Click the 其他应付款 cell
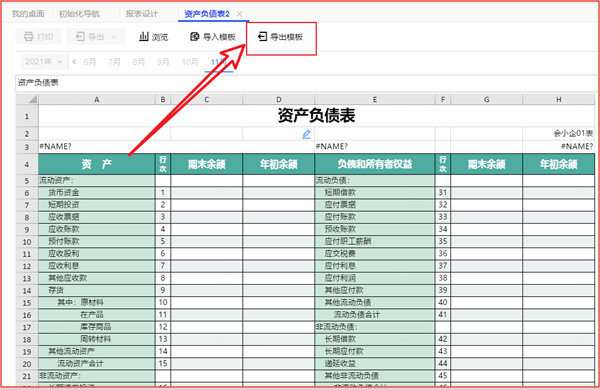The image size is (600, 389). tap(375, 290)
